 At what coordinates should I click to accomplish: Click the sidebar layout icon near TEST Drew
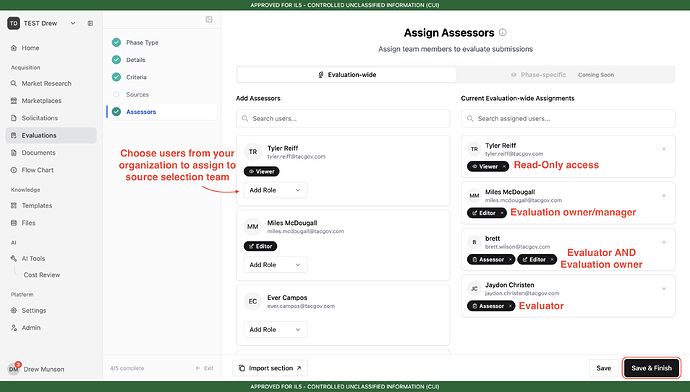tap(90, 23)
